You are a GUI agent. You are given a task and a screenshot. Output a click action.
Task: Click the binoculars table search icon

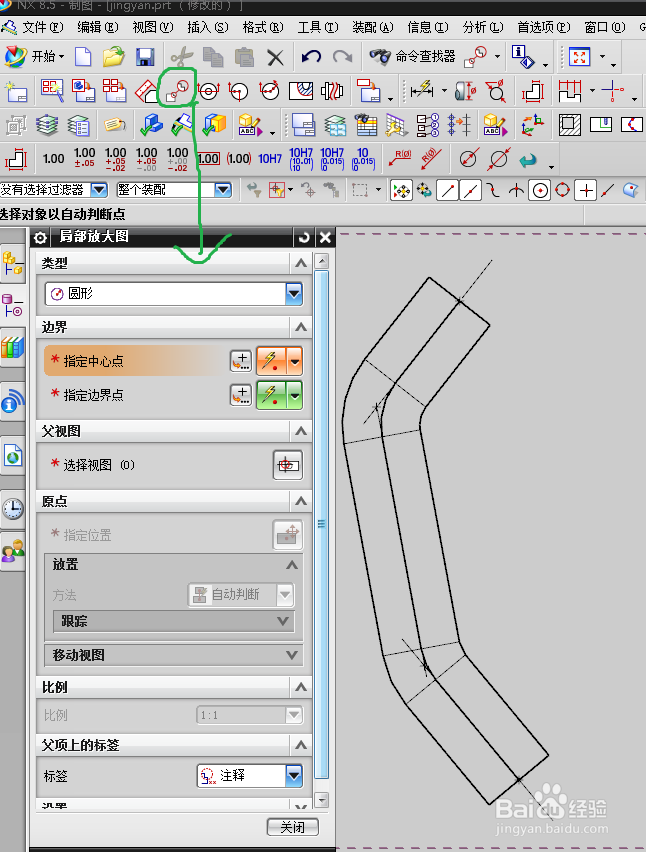pos(366,125)
